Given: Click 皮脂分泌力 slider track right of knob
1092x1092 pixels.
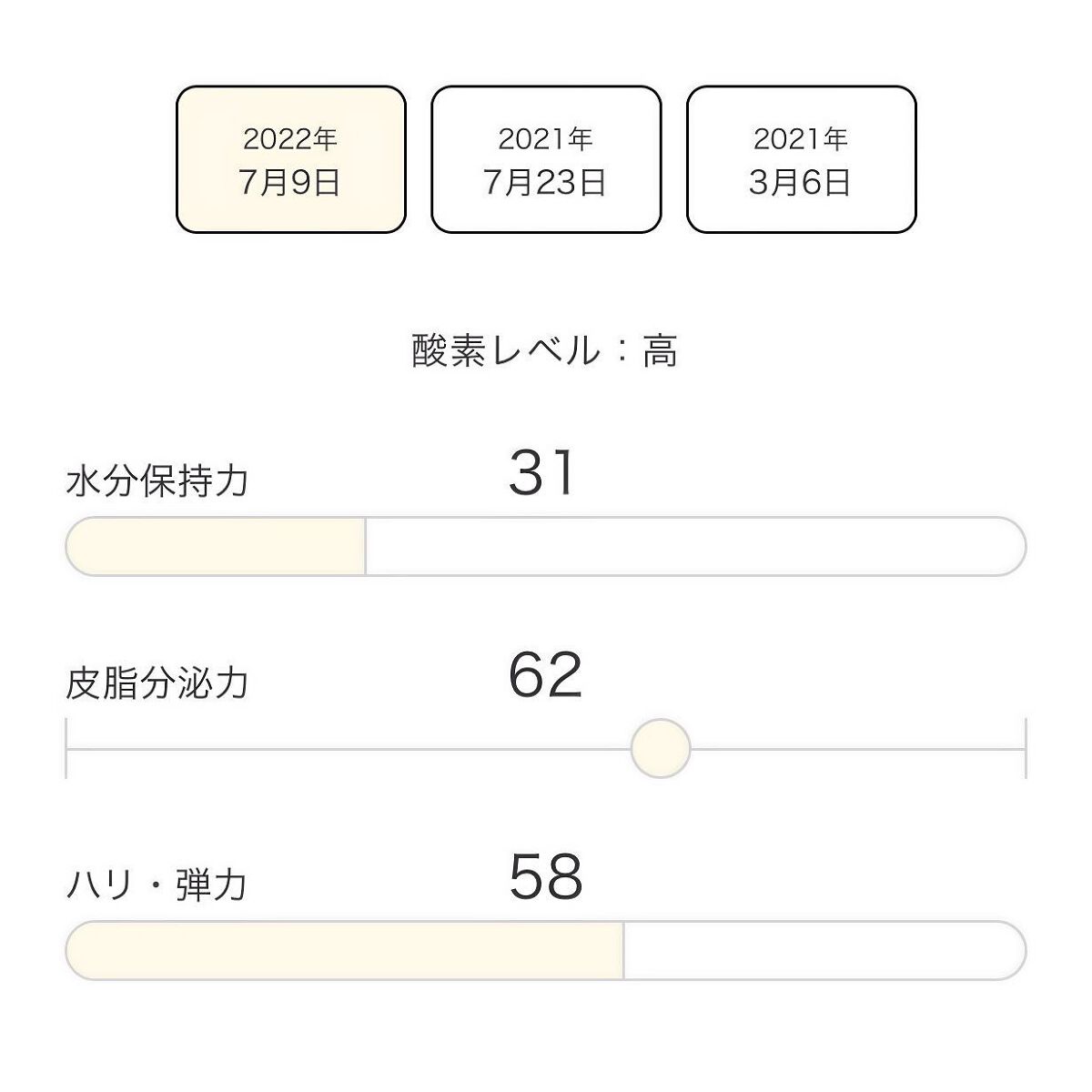Looking at the screenshot, I should click(855, 749).
